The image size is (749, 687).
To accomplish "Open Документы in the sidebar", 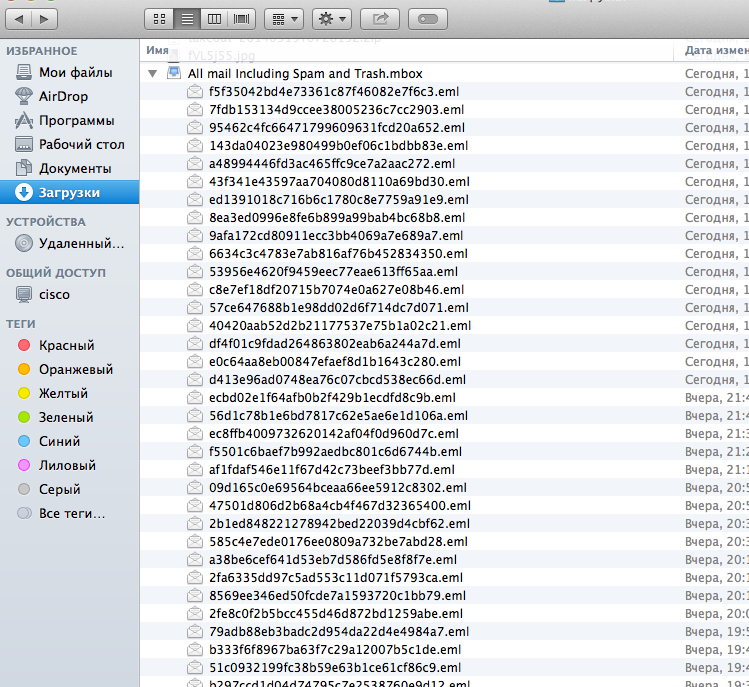I will click(75, 168).
